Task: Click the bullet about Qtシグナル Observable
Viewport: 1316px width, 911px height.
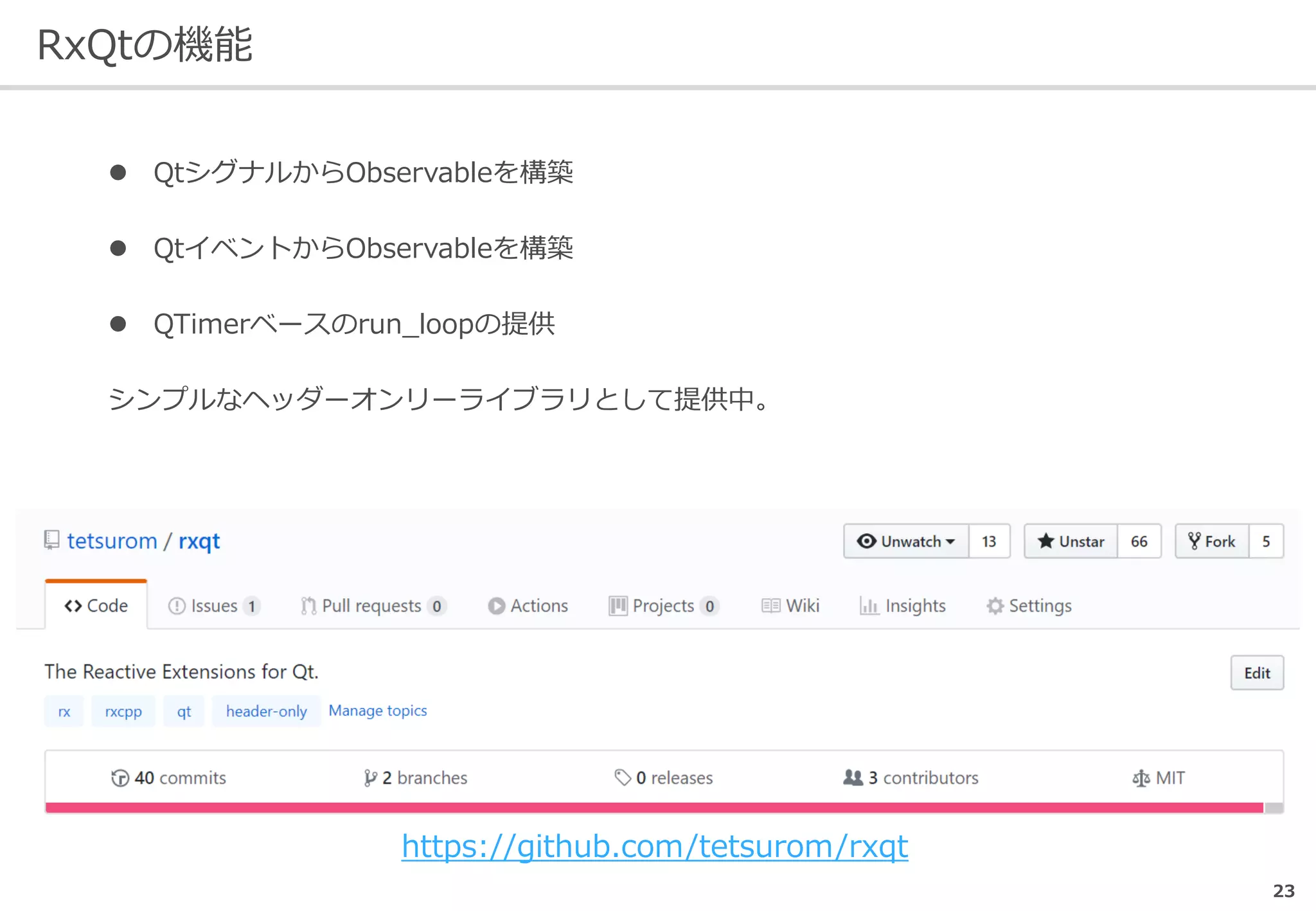Action: [x=363, y=172]
